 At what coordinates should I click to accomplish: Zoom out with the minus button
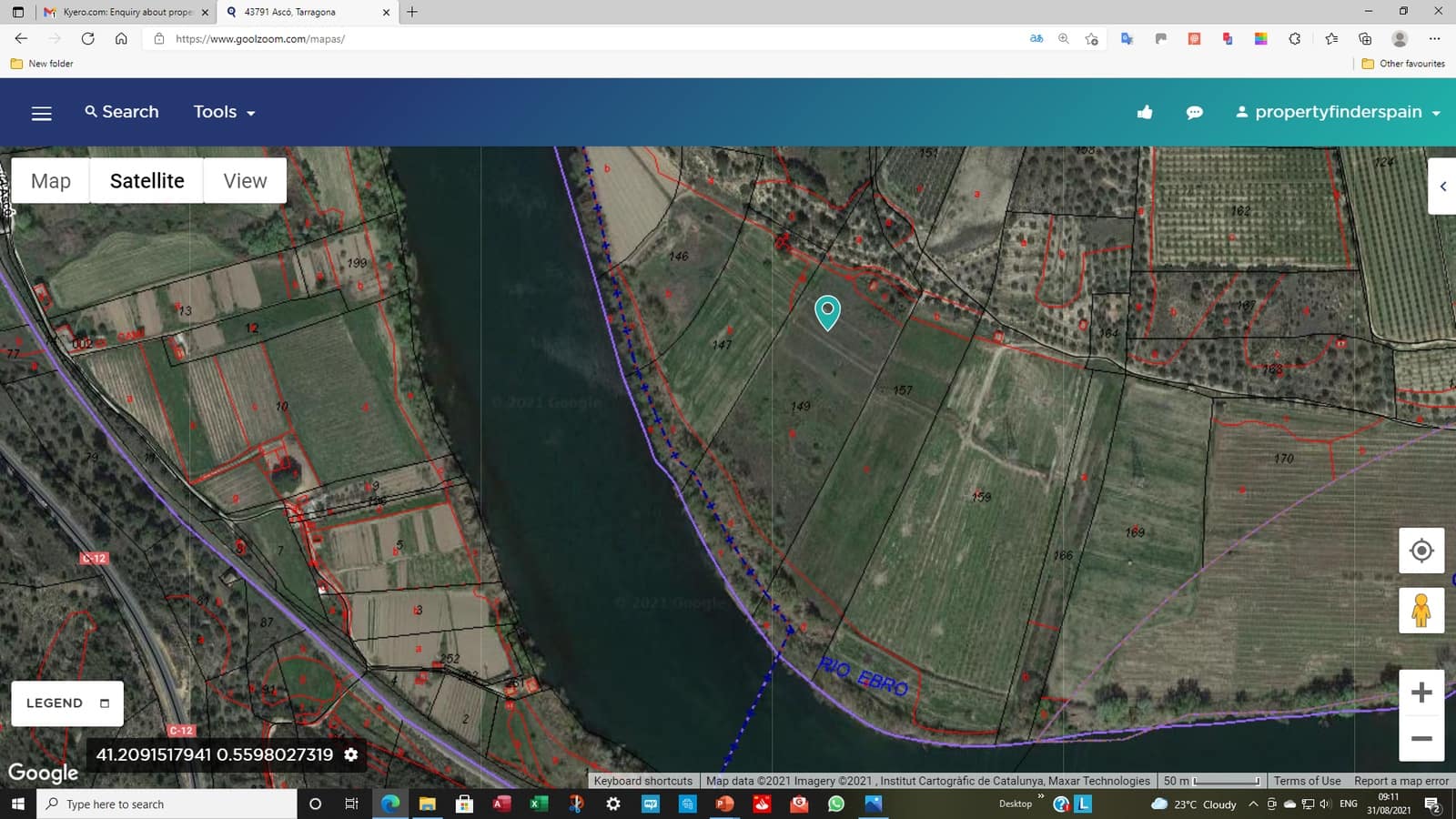[x=1421, y=738]
